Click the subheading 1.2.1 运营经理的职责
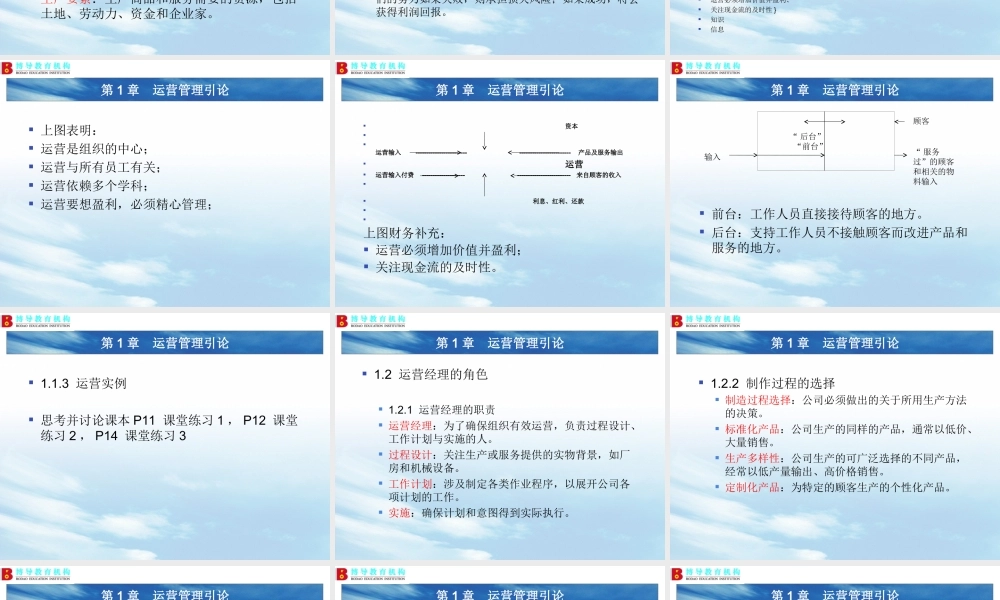Viewport: 1000px width, 600px height. (442, 409)
